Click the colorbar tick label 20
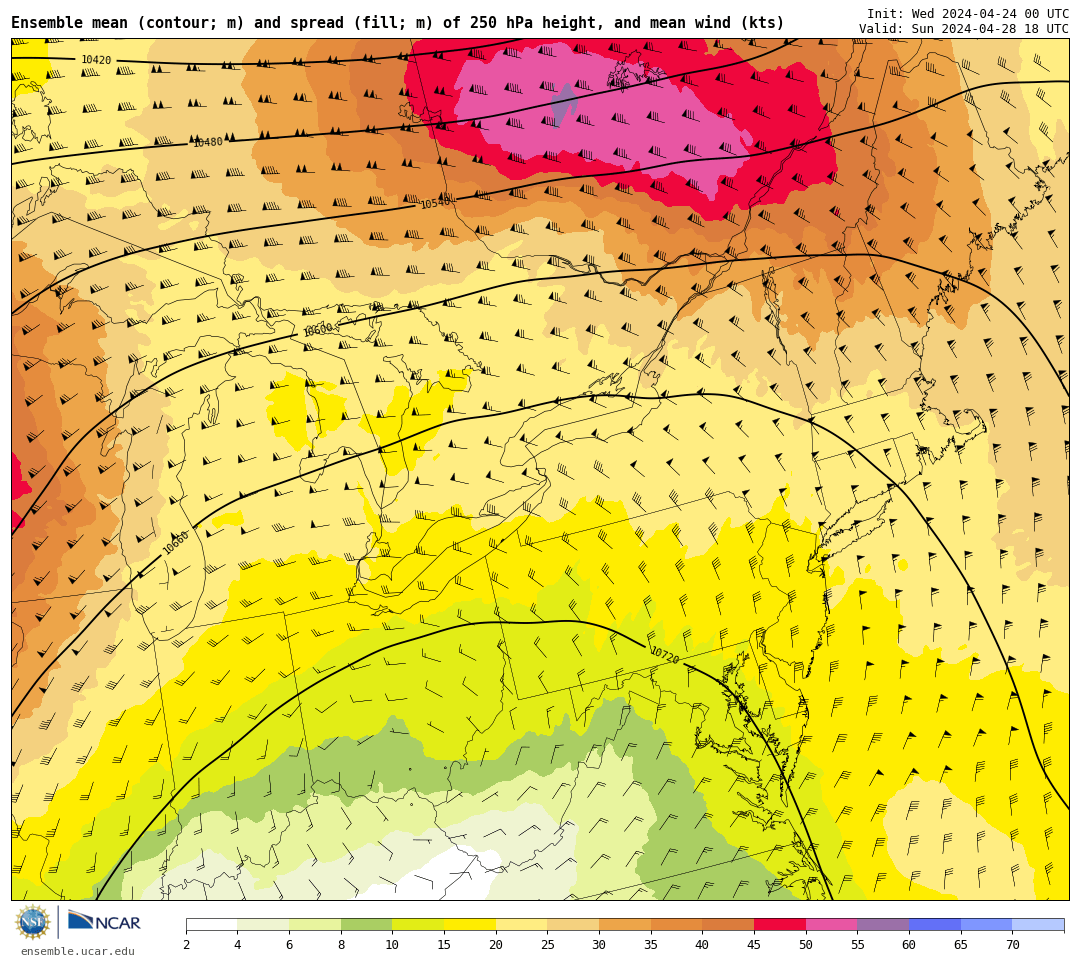The image size is (1080, 963). click(496, 944)
